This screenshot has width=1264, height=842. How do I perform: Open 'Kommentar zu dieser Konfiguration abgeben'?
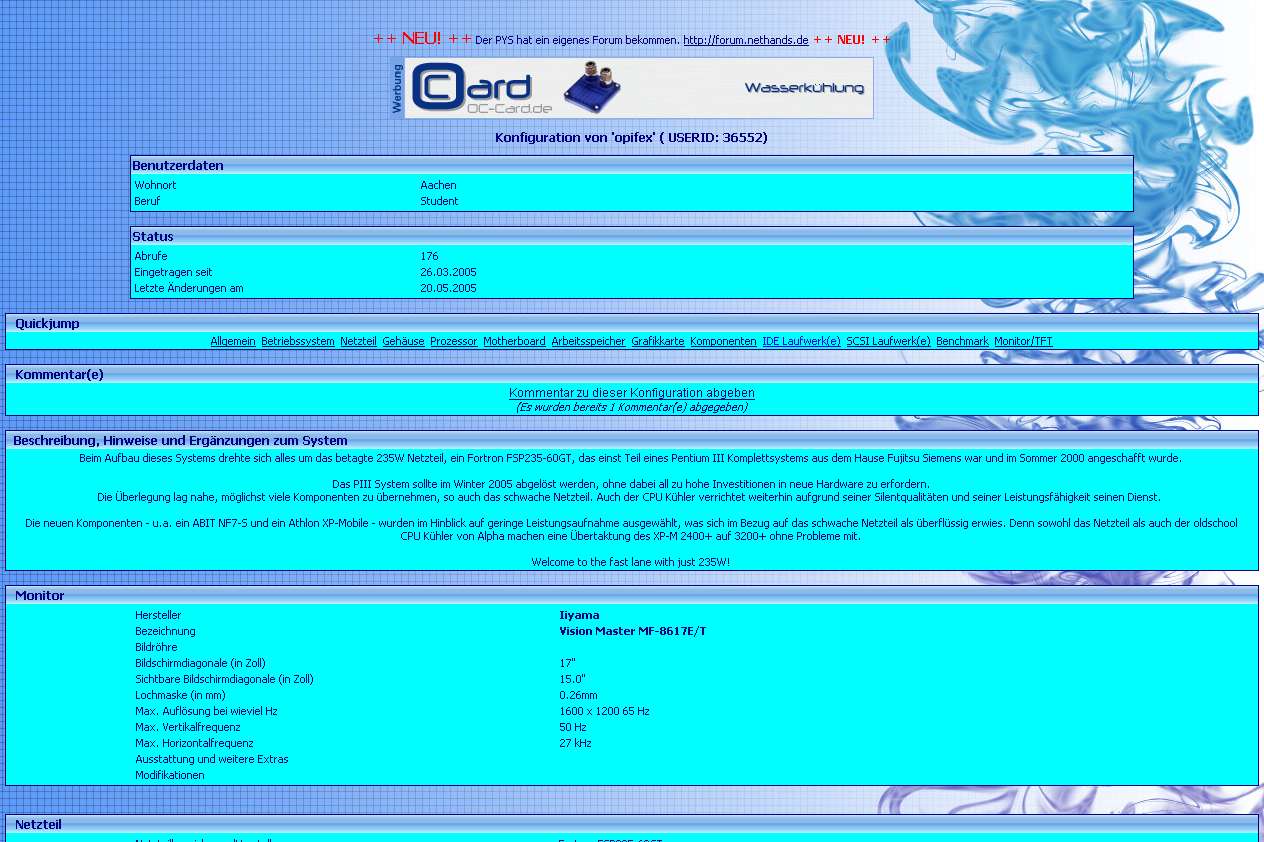tap(632, 393)
